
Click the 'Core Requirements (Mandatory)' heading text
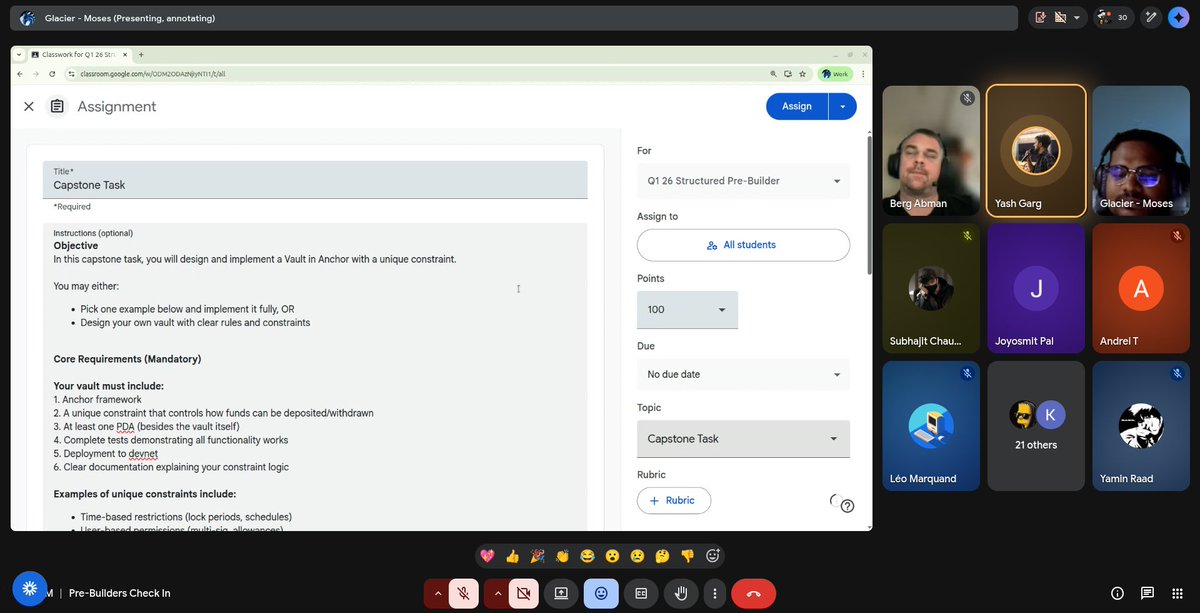pos(127,359)
